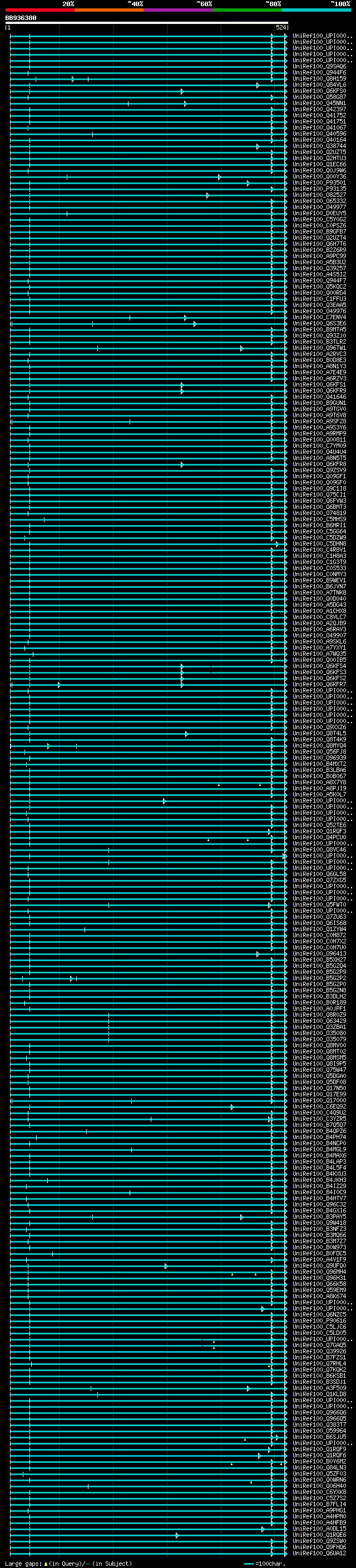The image size is (356, 1568).
Task: Select the UniRef100_Q2HTU3 label
Action: [x=319, y=159]
